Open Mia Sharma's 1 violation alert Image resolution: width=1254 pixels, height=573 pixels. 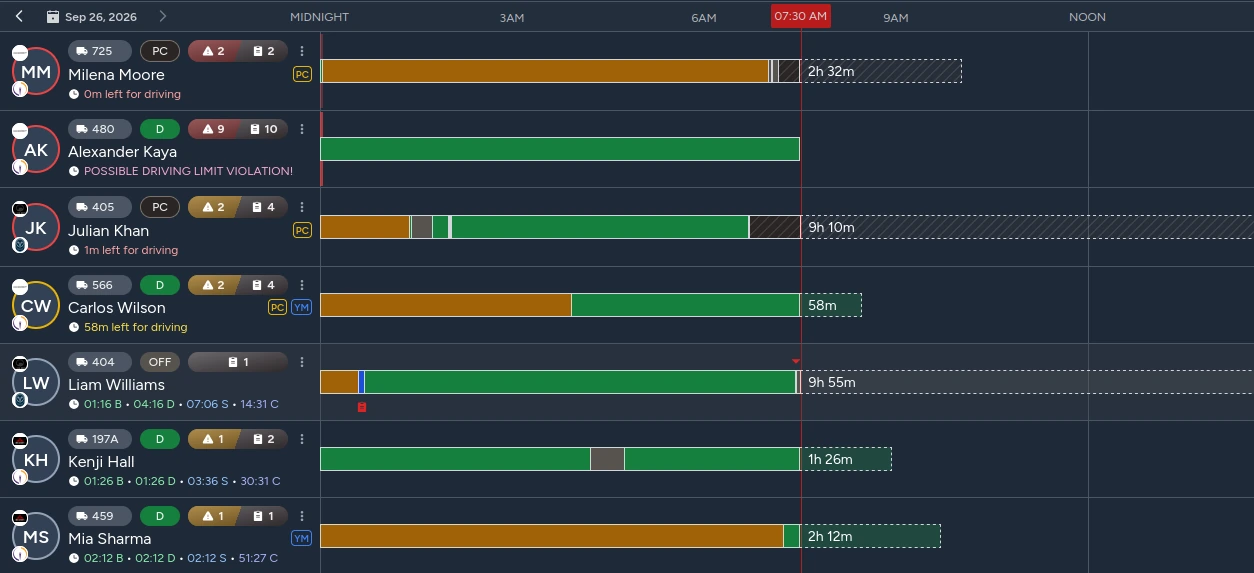click(213, 516)
